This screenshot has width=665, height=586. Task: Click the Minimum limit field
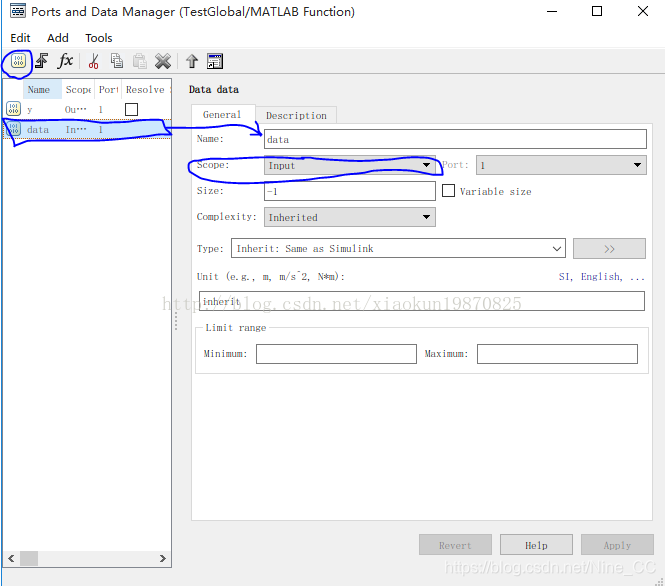click(336, 354)
